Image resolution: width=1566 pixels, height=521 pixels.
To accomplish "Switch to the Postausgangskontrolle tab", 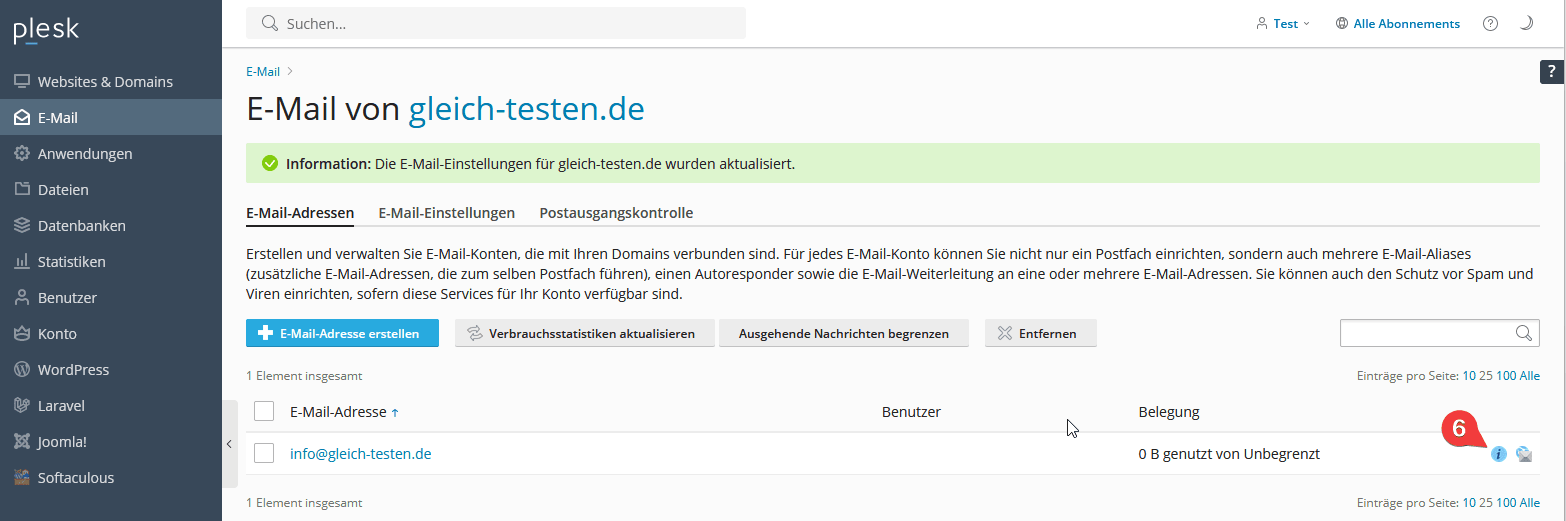I will tap(616, 213).
